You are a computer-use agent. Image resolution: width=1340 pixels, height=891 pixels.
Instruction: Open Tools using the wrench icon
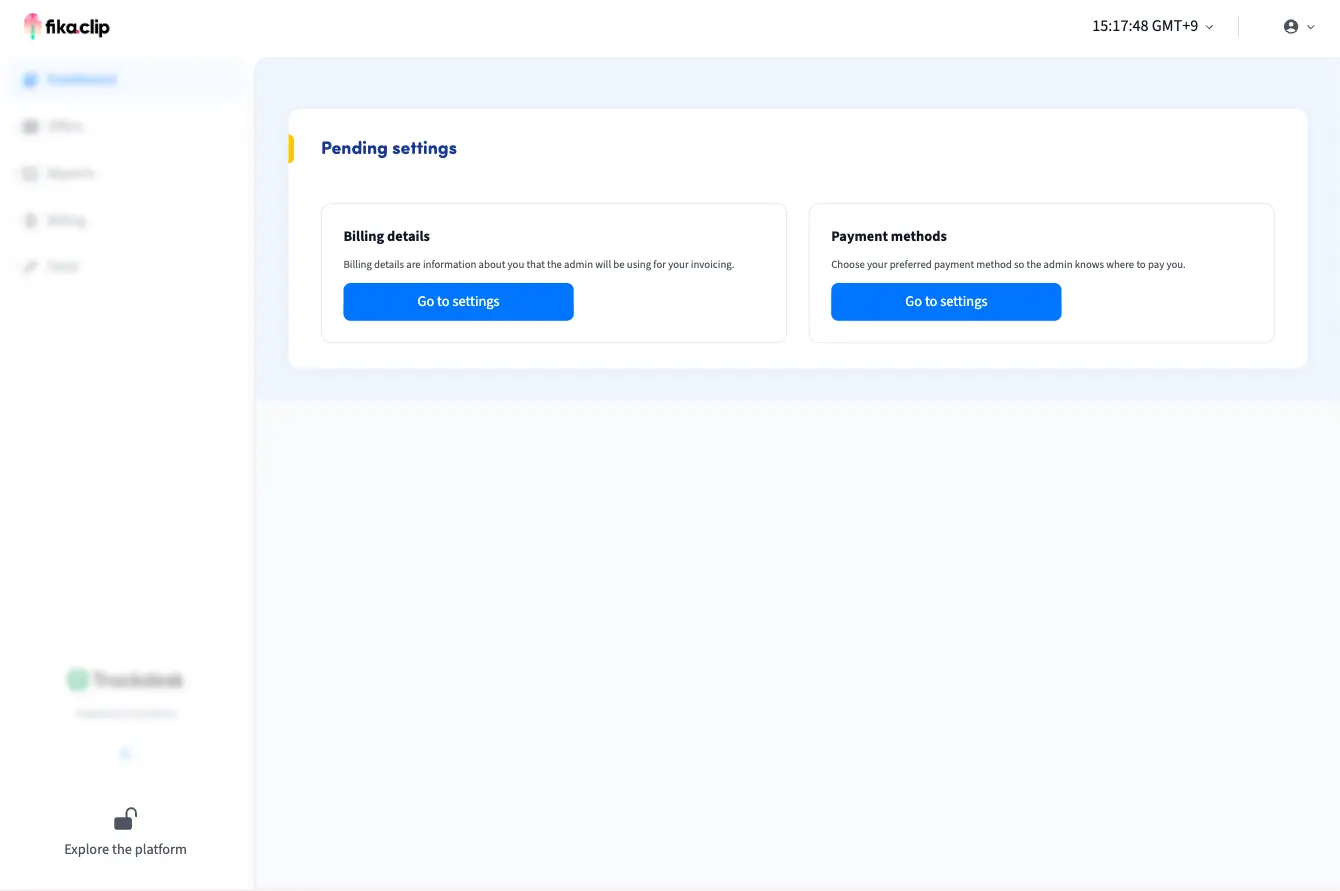(x=30, y=267)
